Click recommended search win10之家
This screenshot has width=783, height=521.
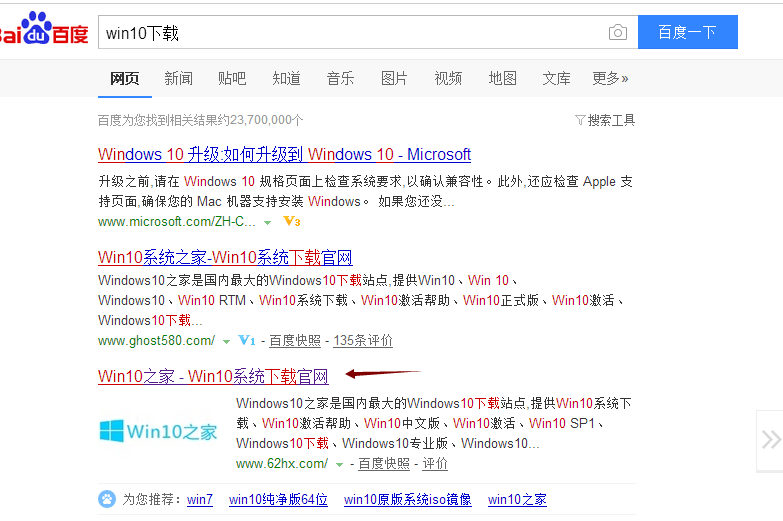517,499
